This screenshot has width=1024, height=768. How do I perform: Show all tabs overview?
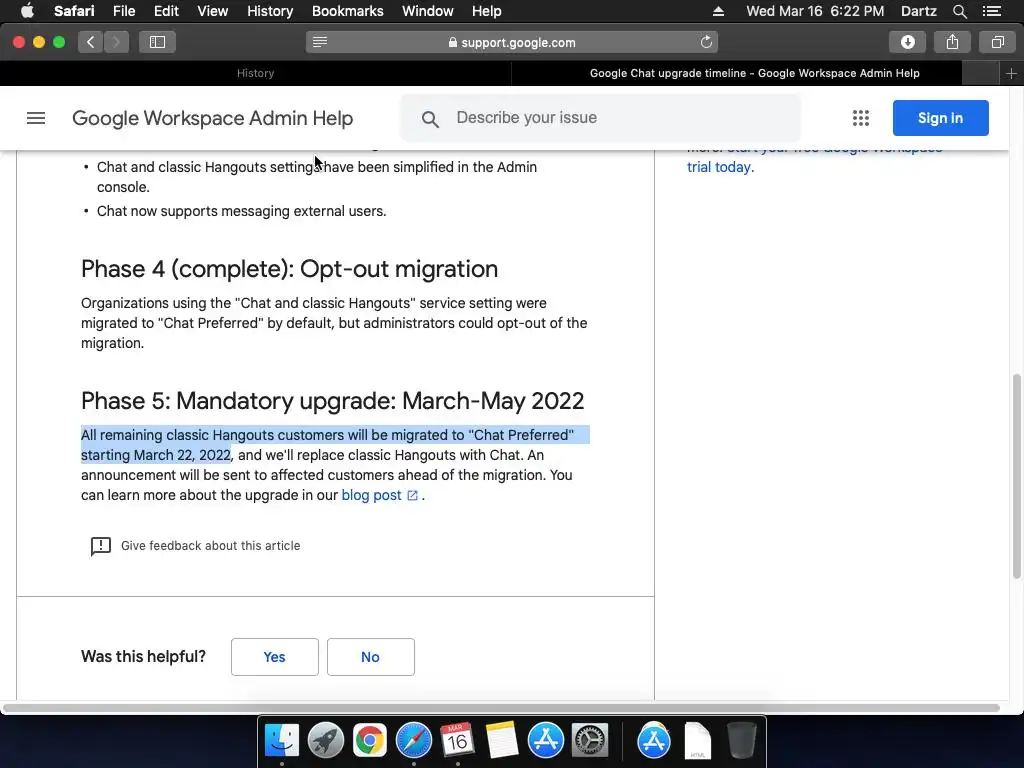point(997,42)
